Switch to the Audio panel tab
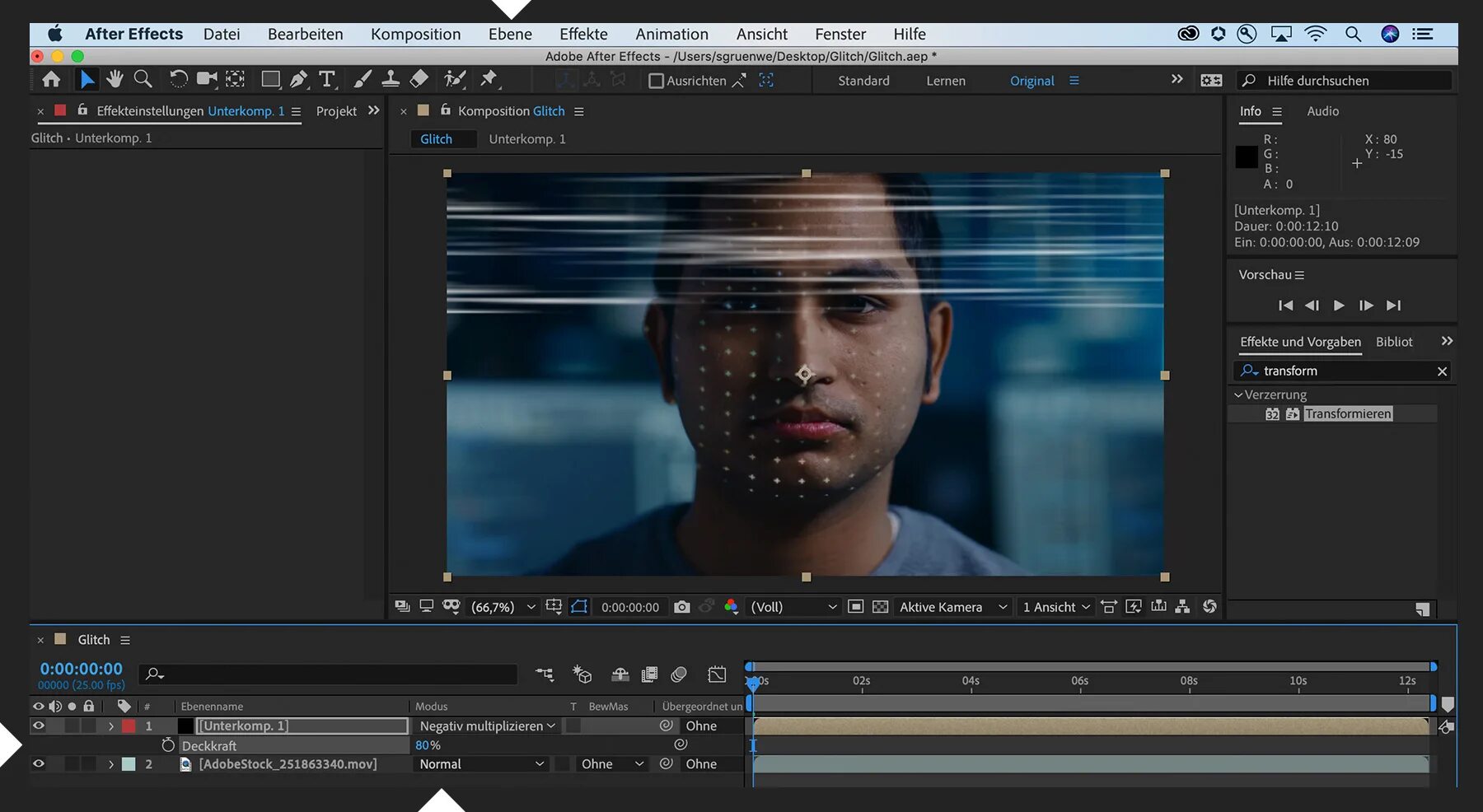Screen dimensions: 1483x812 click(x=1322, y=111)
